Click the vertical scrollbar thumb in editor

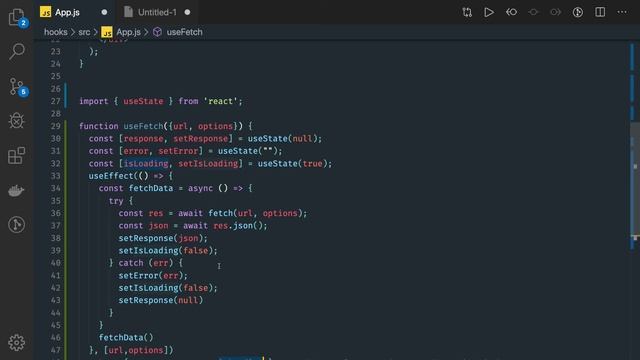point(635,180)
